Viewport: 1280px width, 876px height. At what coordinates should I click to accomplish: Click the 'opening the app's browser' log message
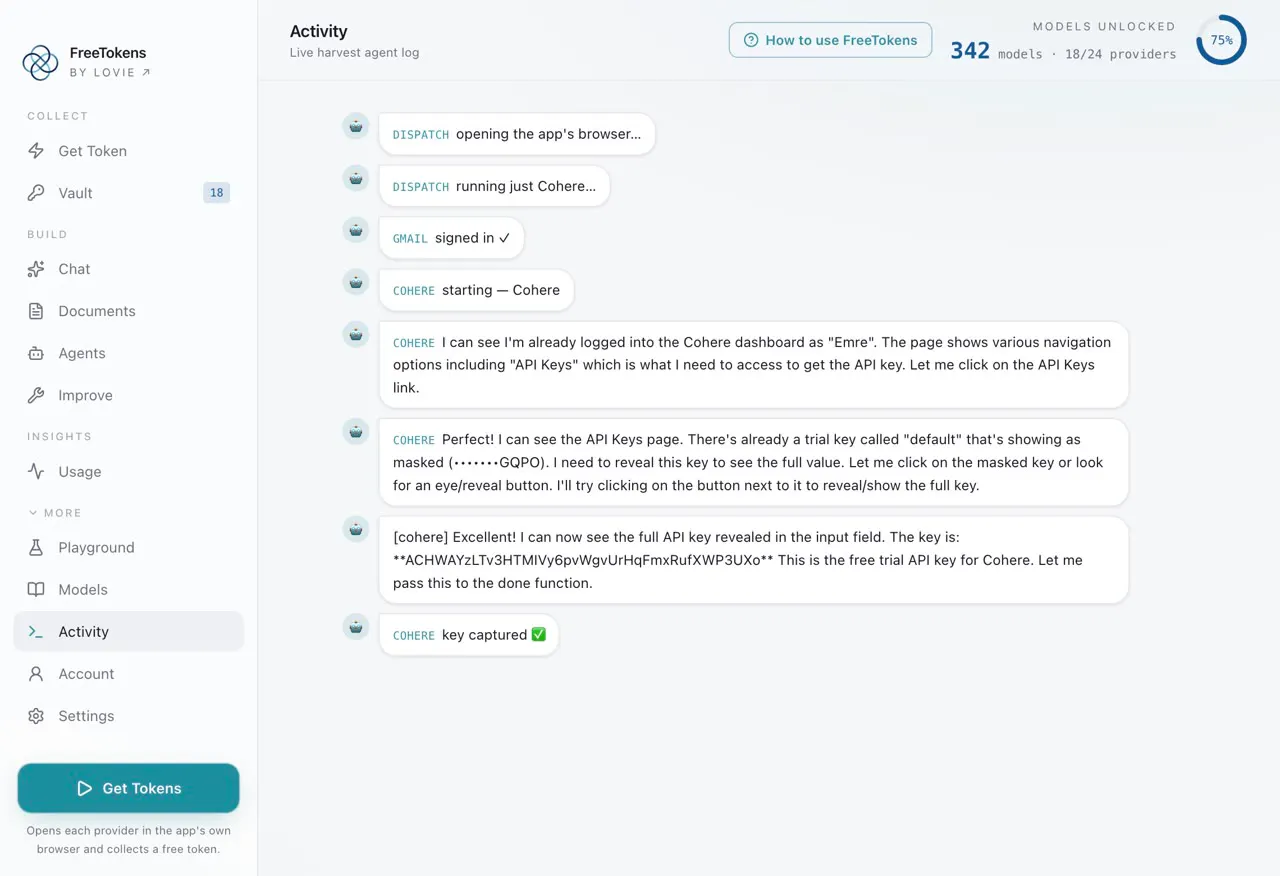(517, 134)
